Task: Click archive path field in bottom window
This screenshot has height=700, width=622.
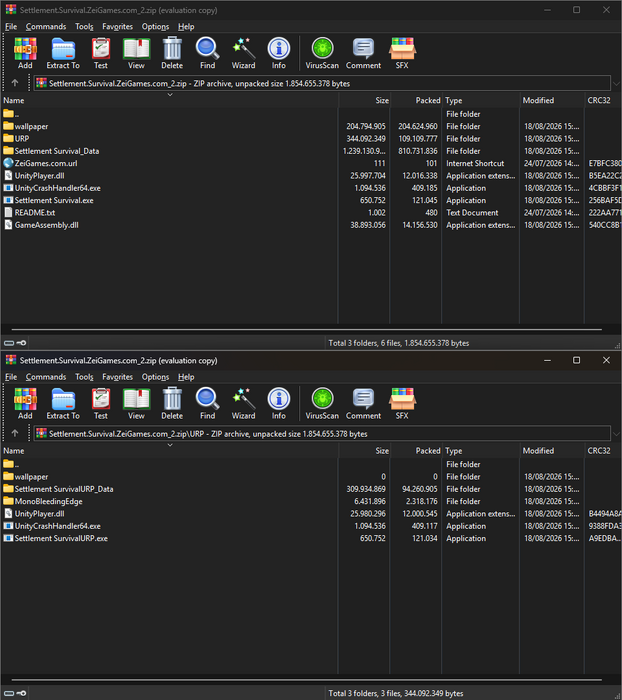Action: (322, 434)
